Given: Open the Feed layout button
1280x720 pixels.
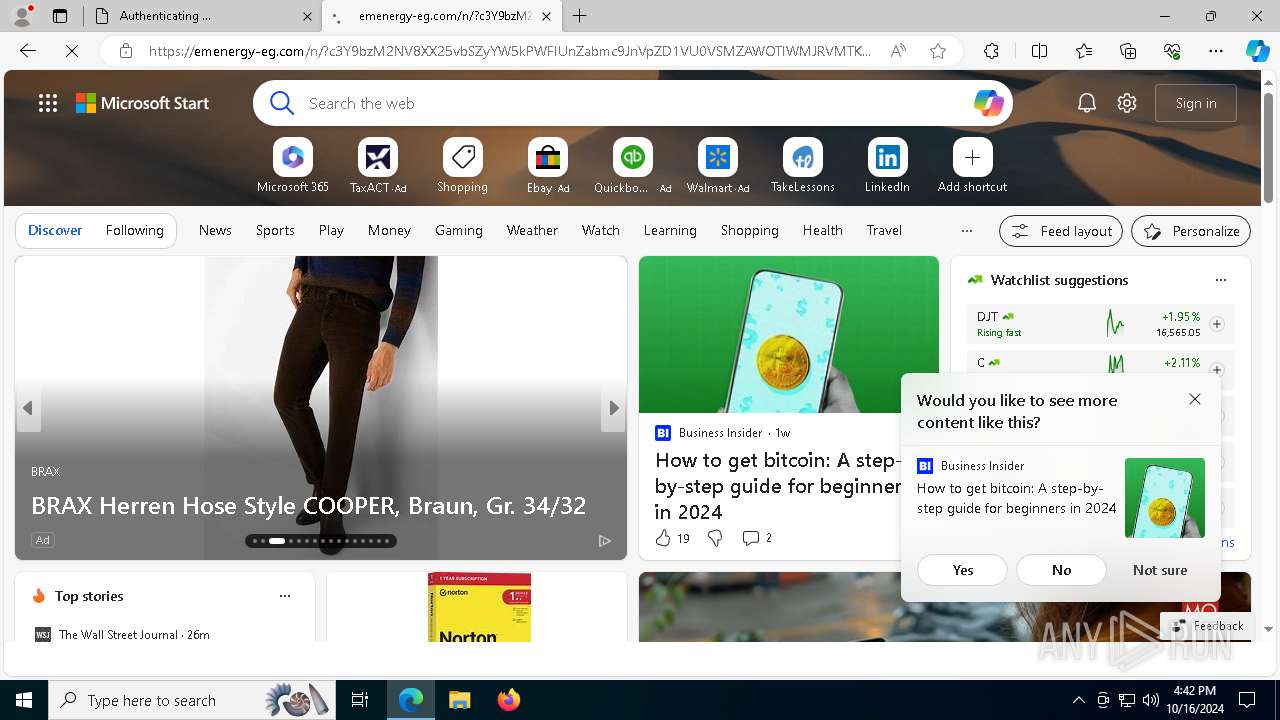Looking at the screenshot, I should coord(1061,231).
